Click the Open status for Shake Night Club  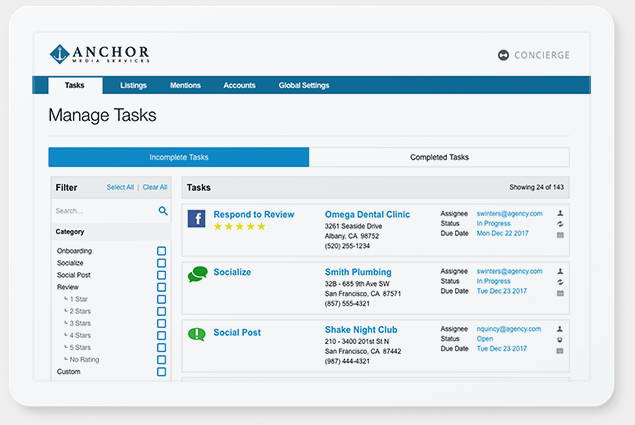pos(485,339)
